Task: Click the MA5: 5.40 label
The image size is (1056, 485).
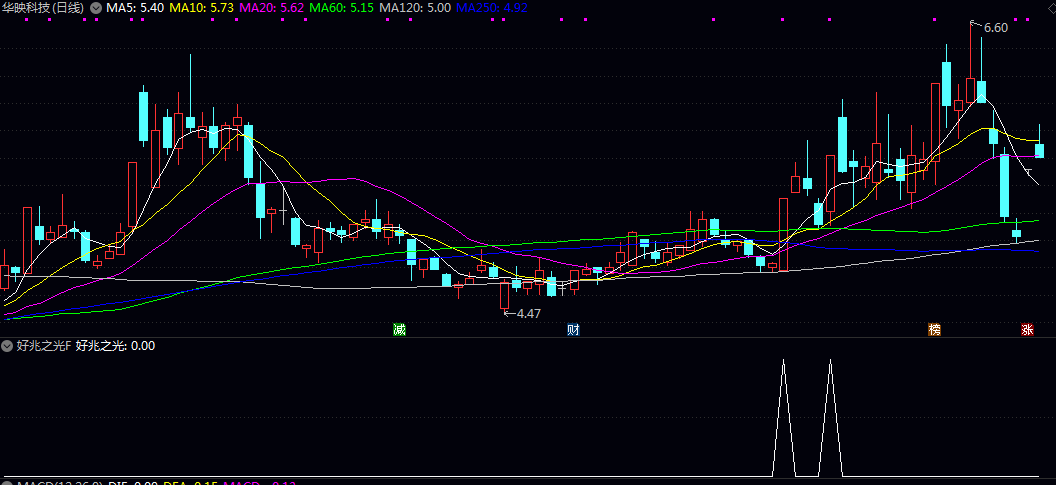Action: [x=135, y=8]
